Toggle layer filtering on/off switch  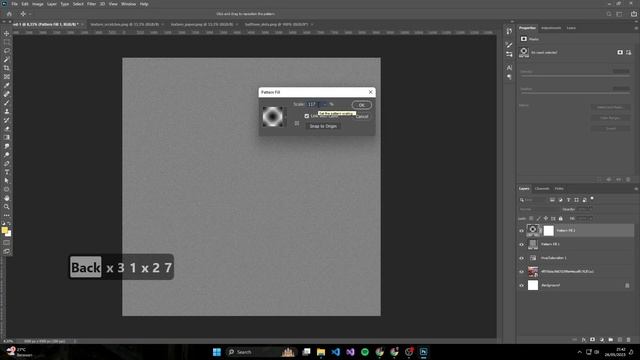point(592,199)
